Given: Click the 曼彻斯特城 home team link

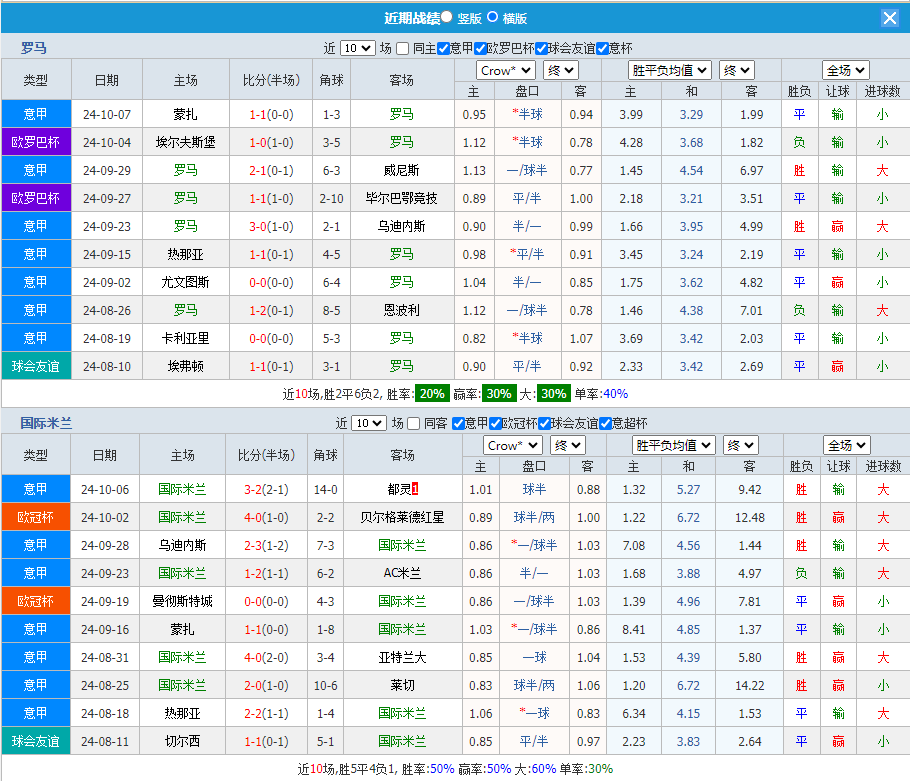Looking at the screenshot, I should 182,601.
